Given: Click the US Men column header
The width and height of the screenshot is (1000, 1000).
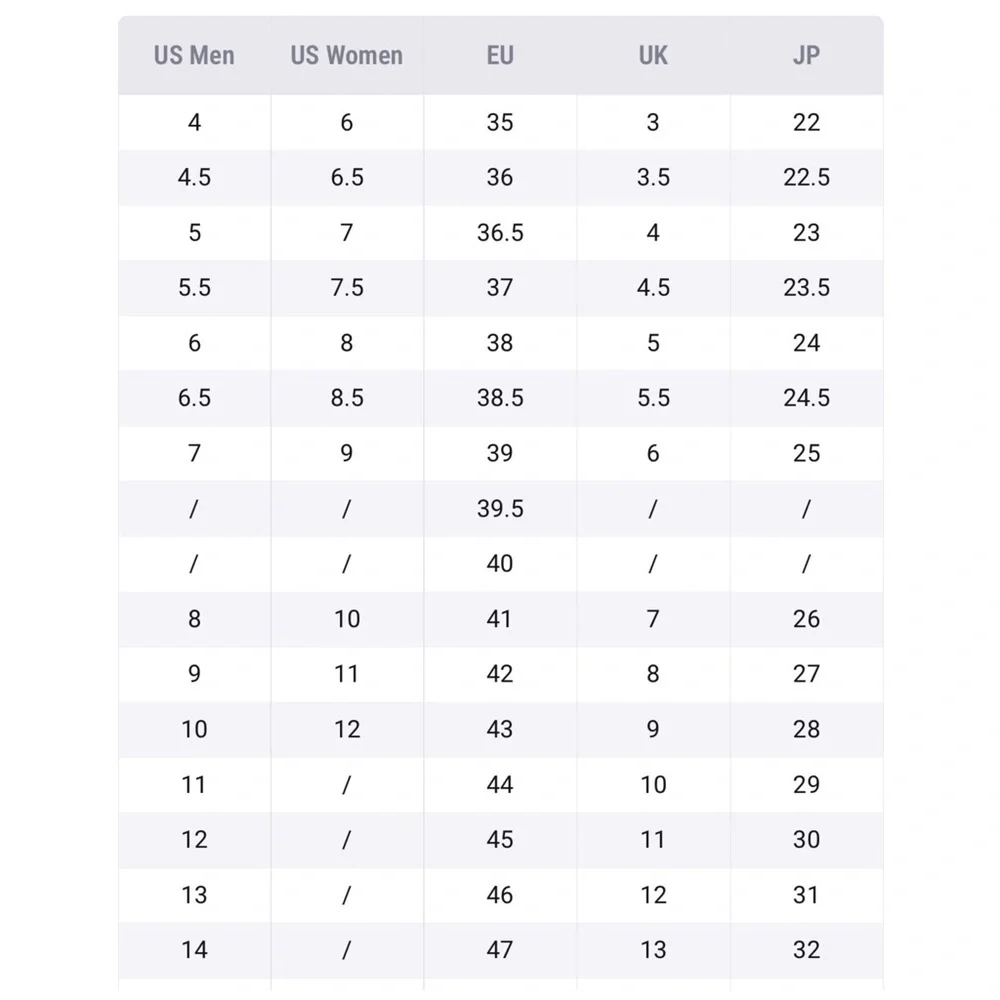Looking at the screenshot, I should click(194, 55).
